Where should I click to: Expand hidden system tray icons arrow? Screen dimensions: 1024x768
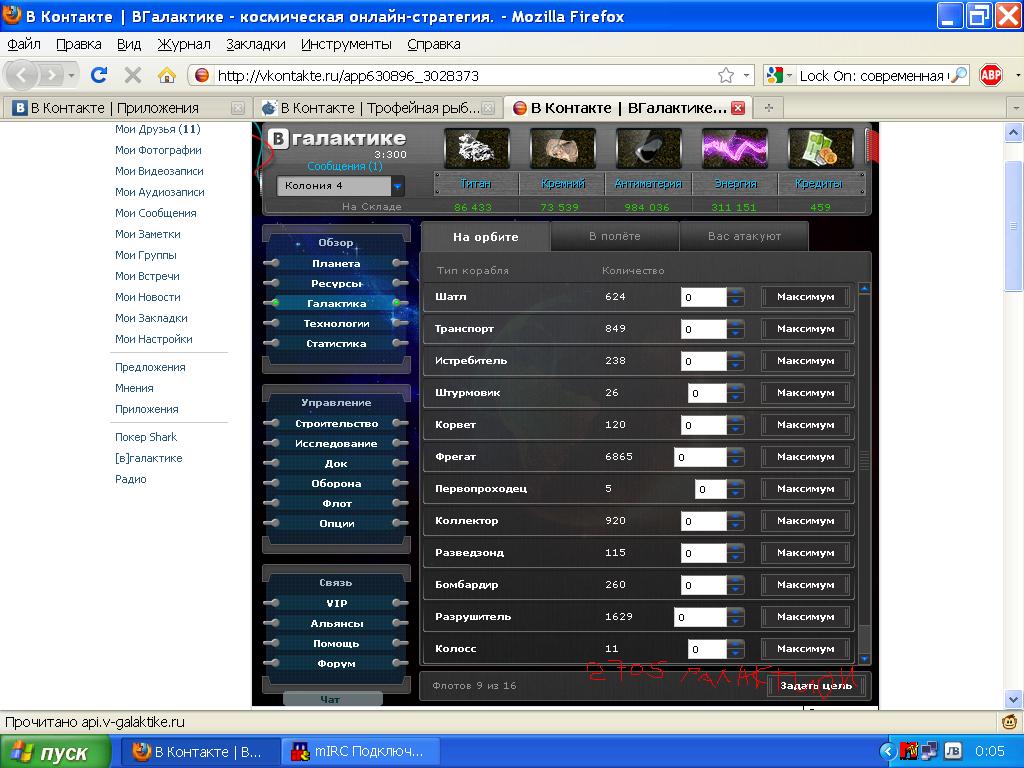coord(888,751)
